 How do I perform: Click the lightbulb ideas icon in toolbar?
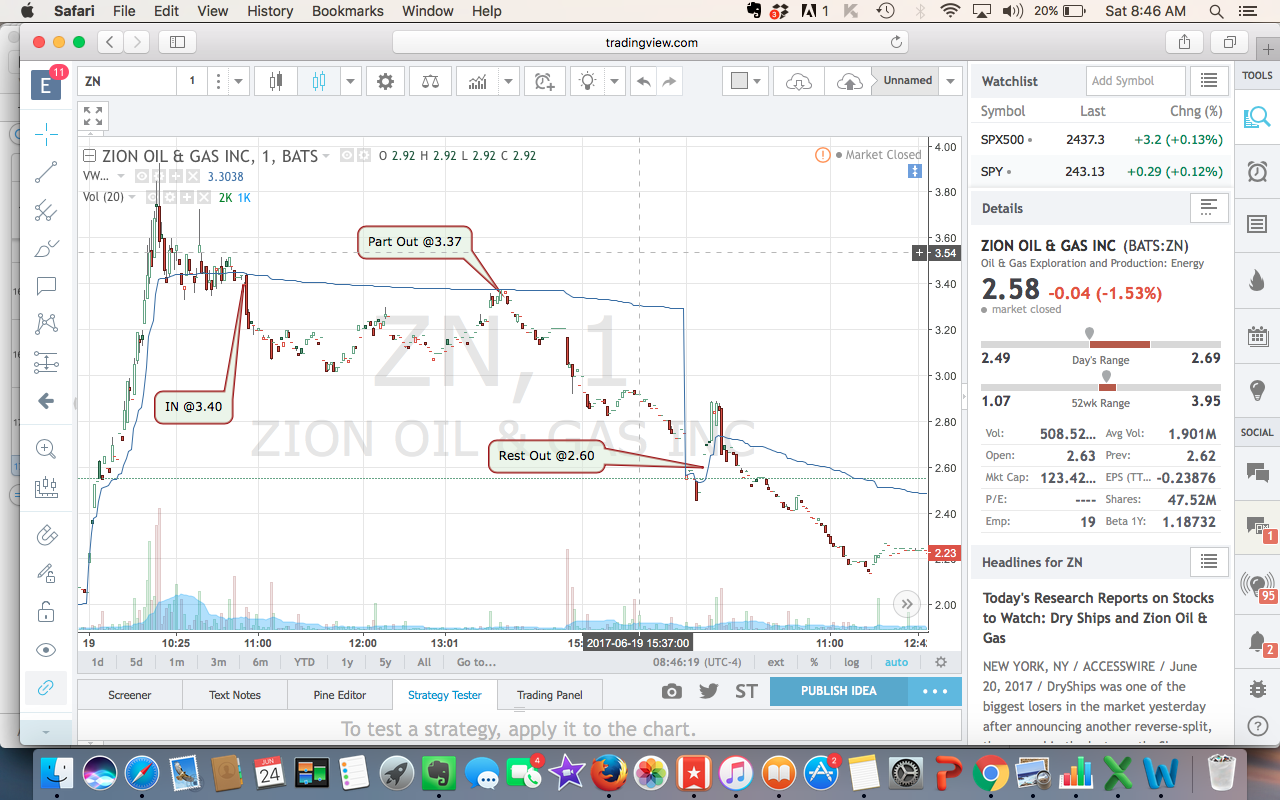click(x=588, y=81)
